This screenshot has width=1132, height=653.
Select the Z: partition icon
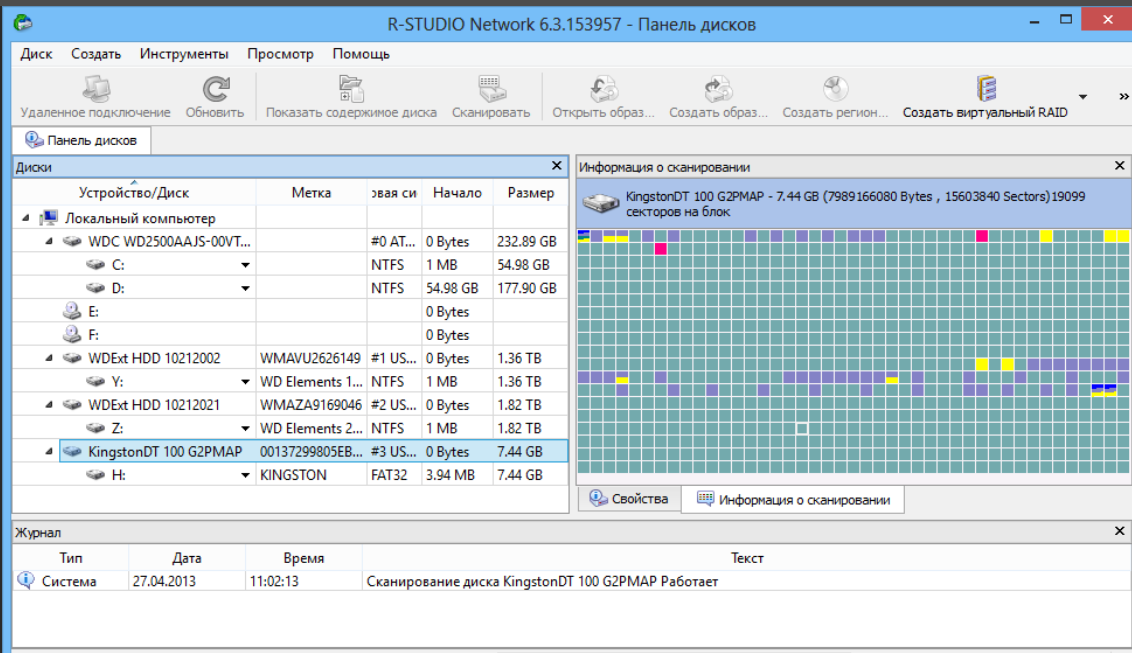[95, 428]
